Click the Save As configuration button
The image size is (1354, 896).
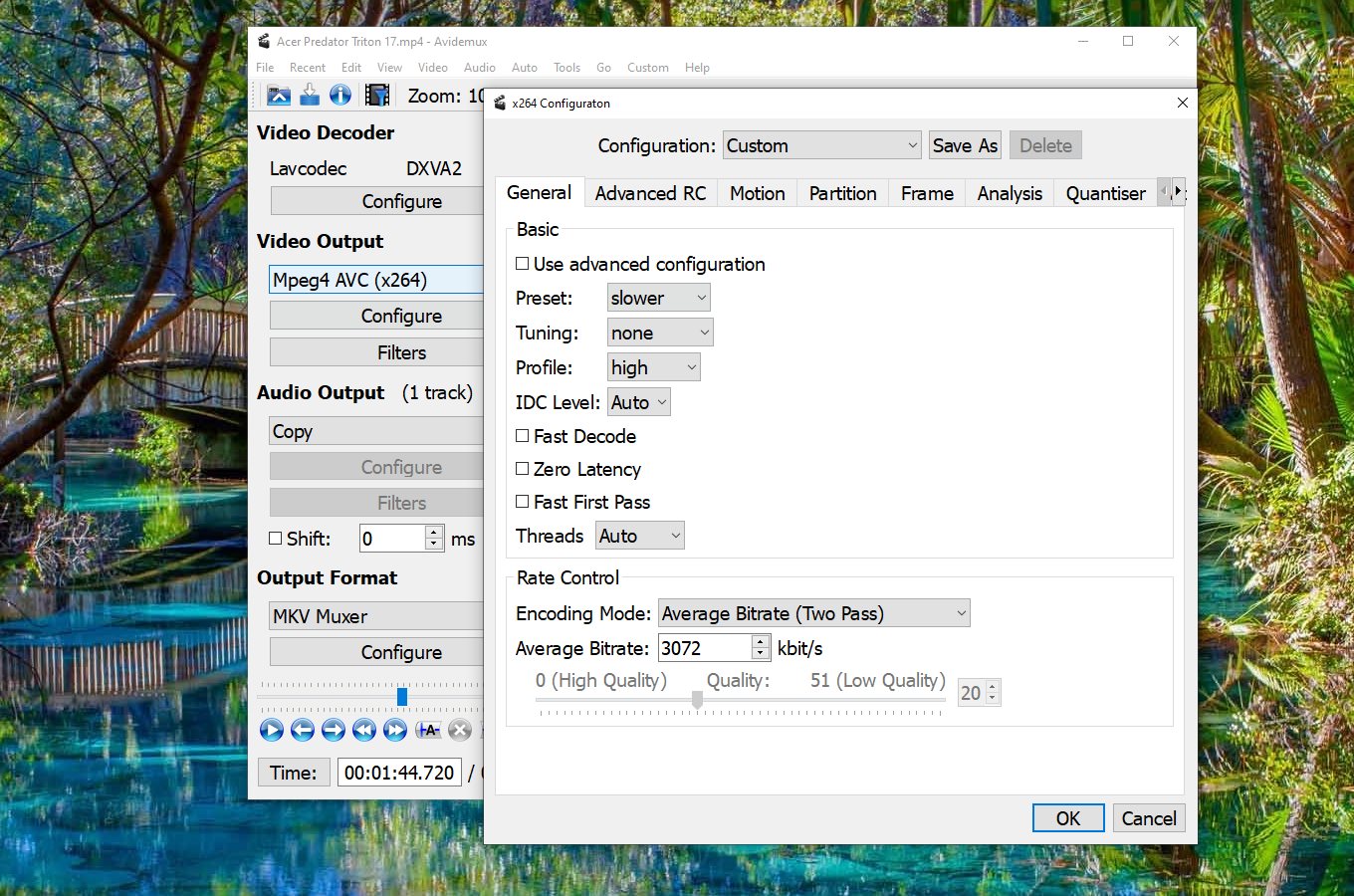tap(964, 145)
